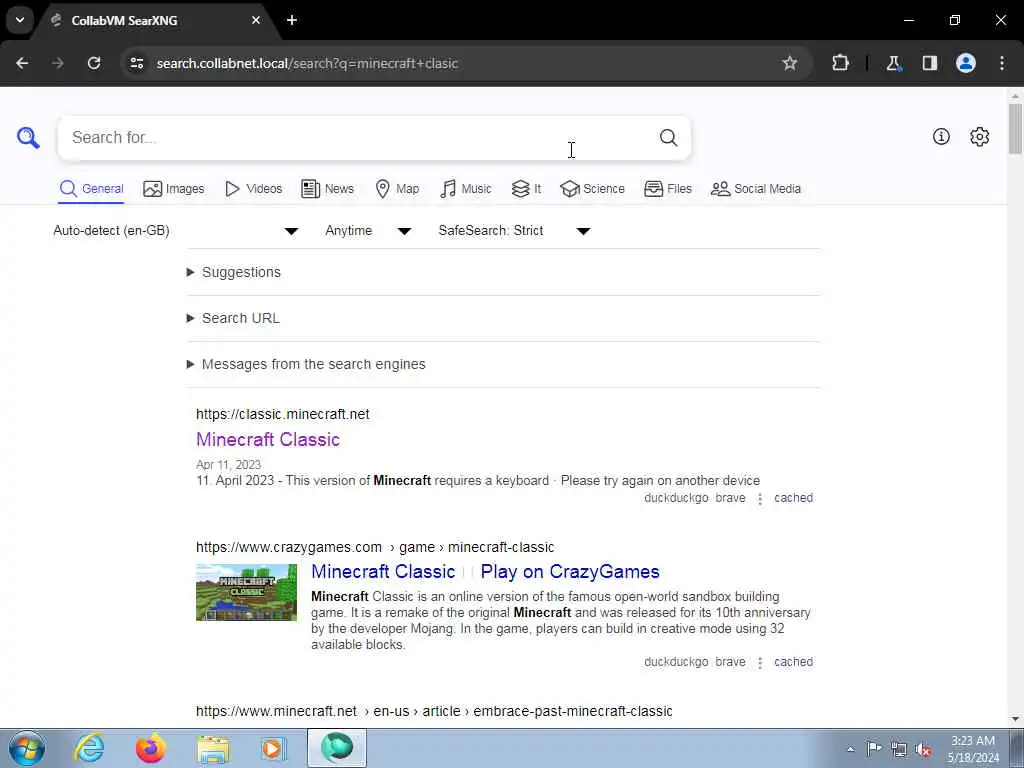Open more options dots for Minecraft Classic result
The width and height of the screenshot is (1024, 768).
coord(760,499)
